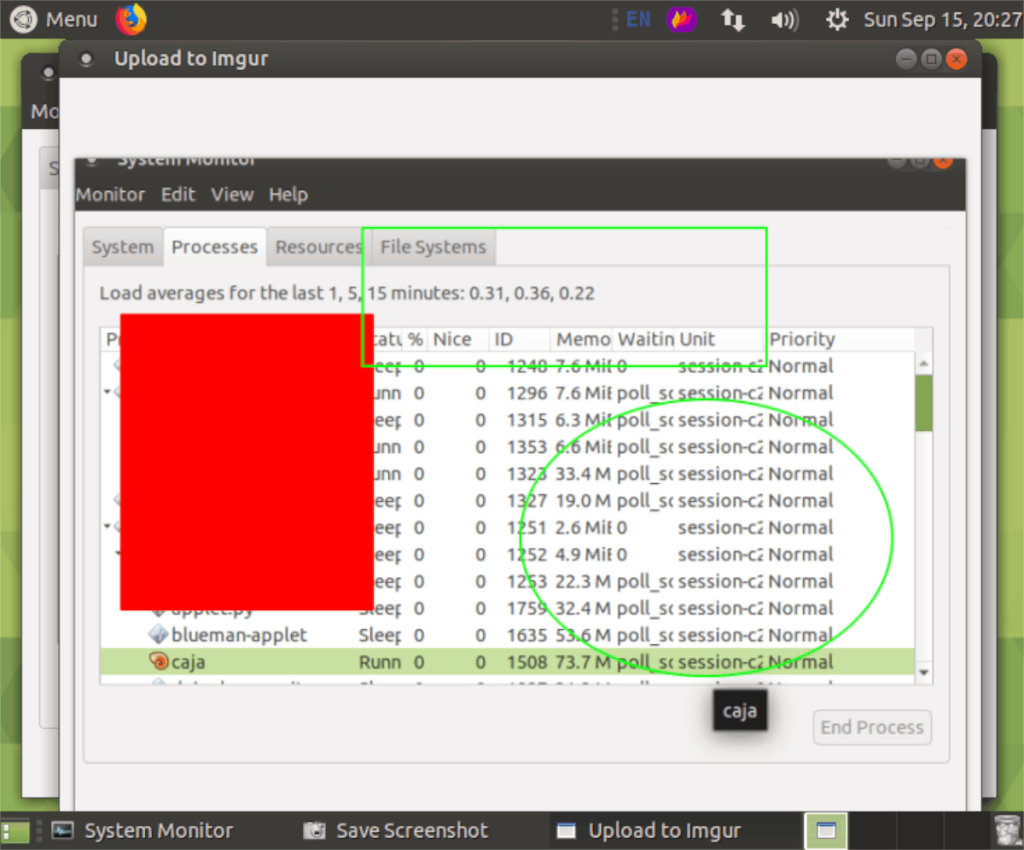Switch to the Resources tab
The width and height of the screenshot is (1024, 850).
click(318, 246)
